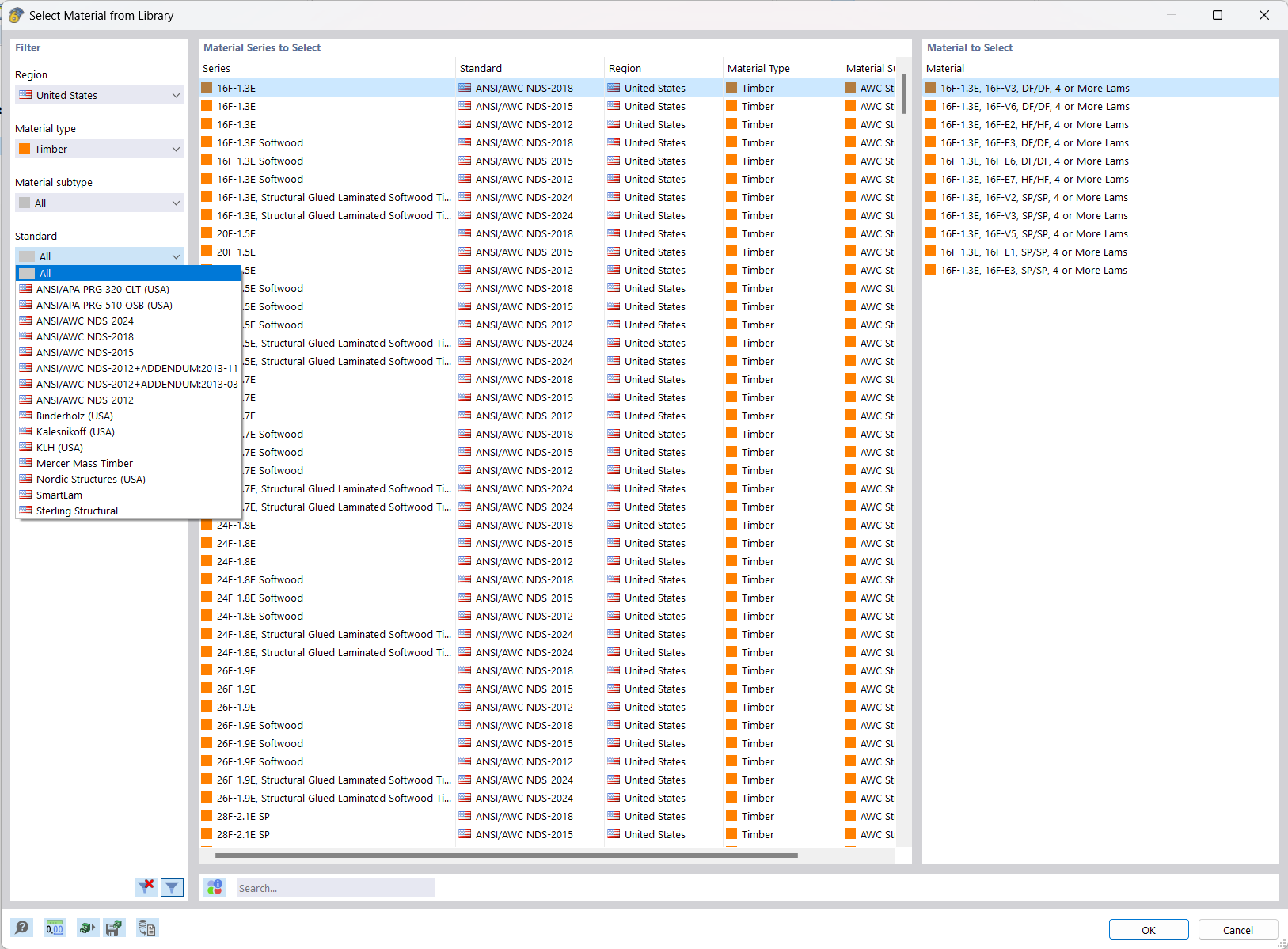Confirm selection with OK button
Image resolution: width=1288 pixels, height=949 pixels.
pyautogui.click(x=1148, y=930)
